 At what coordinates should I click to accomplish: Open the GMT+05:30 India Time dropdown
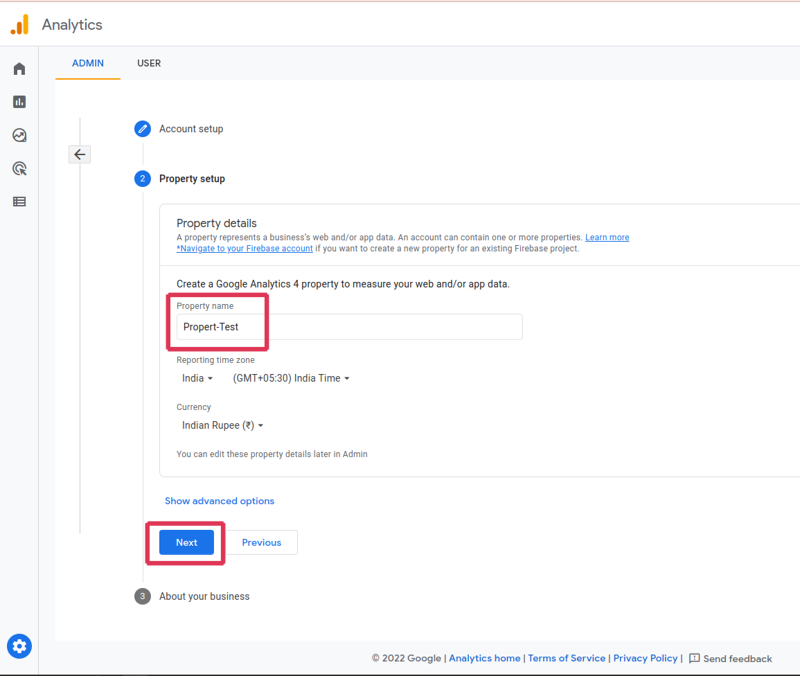(x=290, y=378)
